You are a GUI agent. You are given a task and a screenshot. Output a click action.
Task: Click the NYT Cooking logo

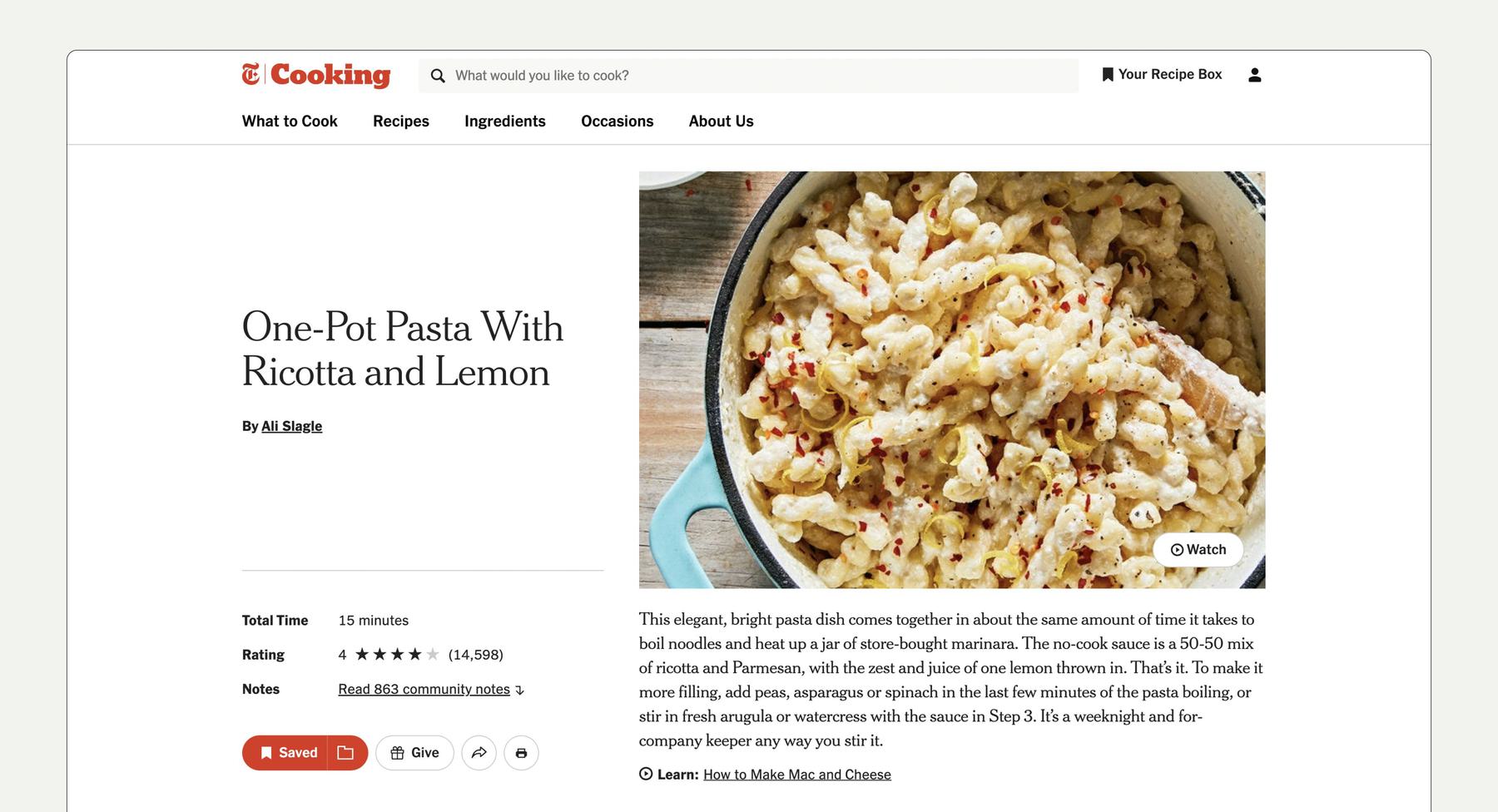tap(316, 75)
